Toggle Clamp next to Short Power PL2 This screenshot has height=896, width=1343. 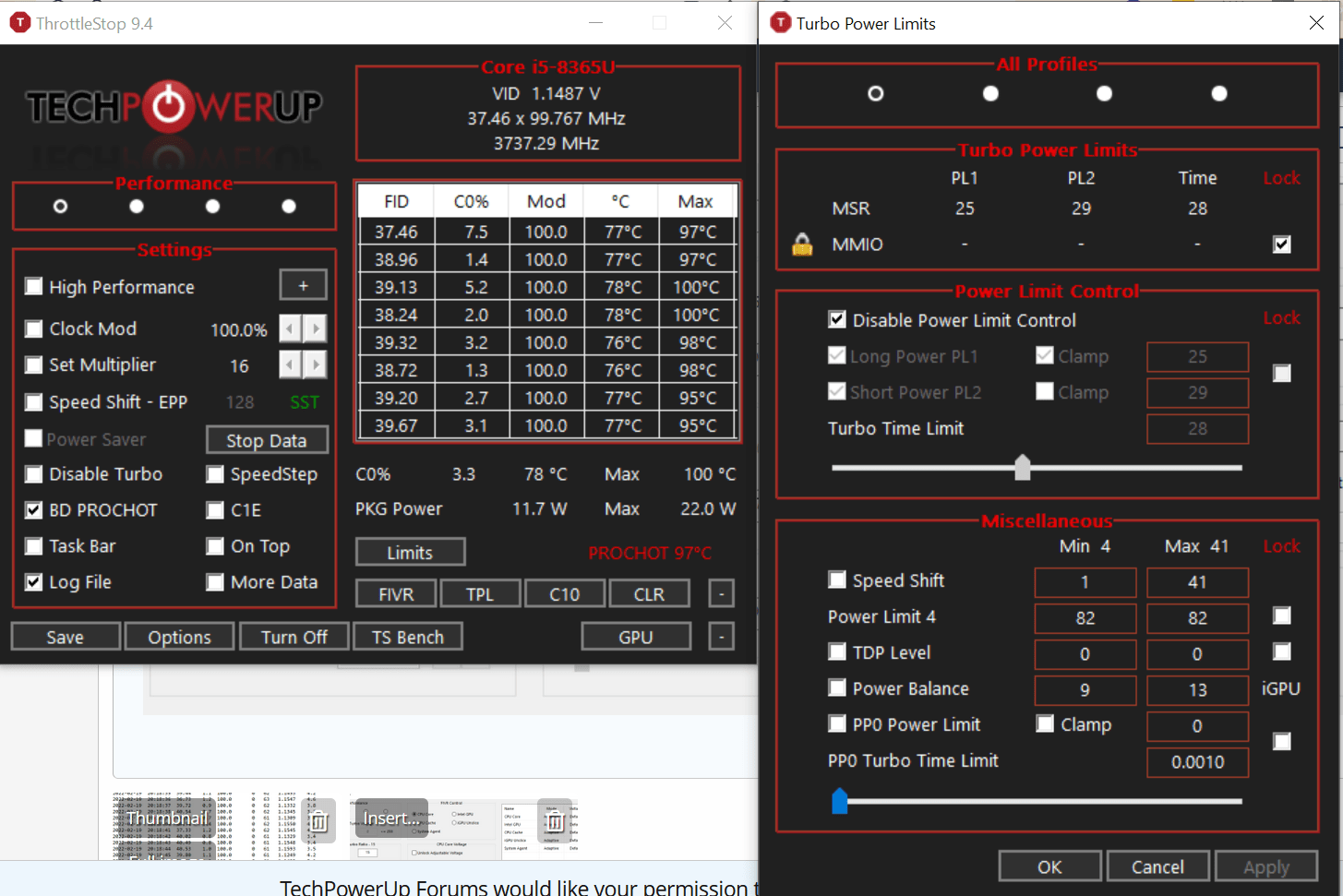point(1044,391)
